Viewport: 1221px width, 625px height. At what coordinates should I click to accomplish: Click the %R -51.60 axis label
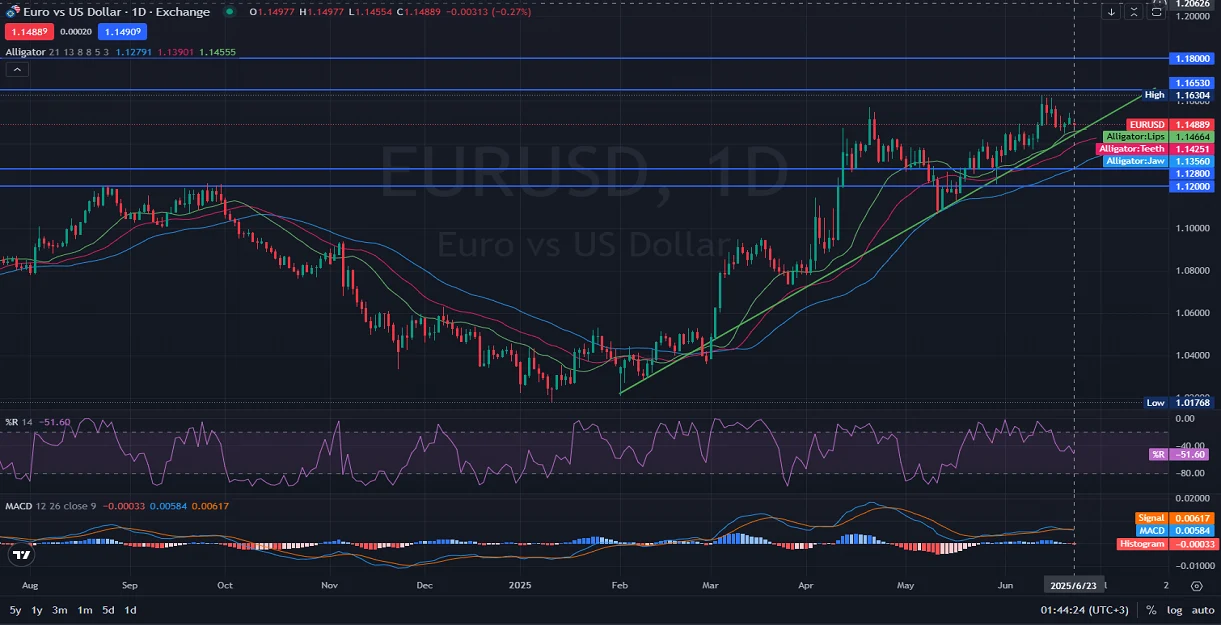(1181, 454)
